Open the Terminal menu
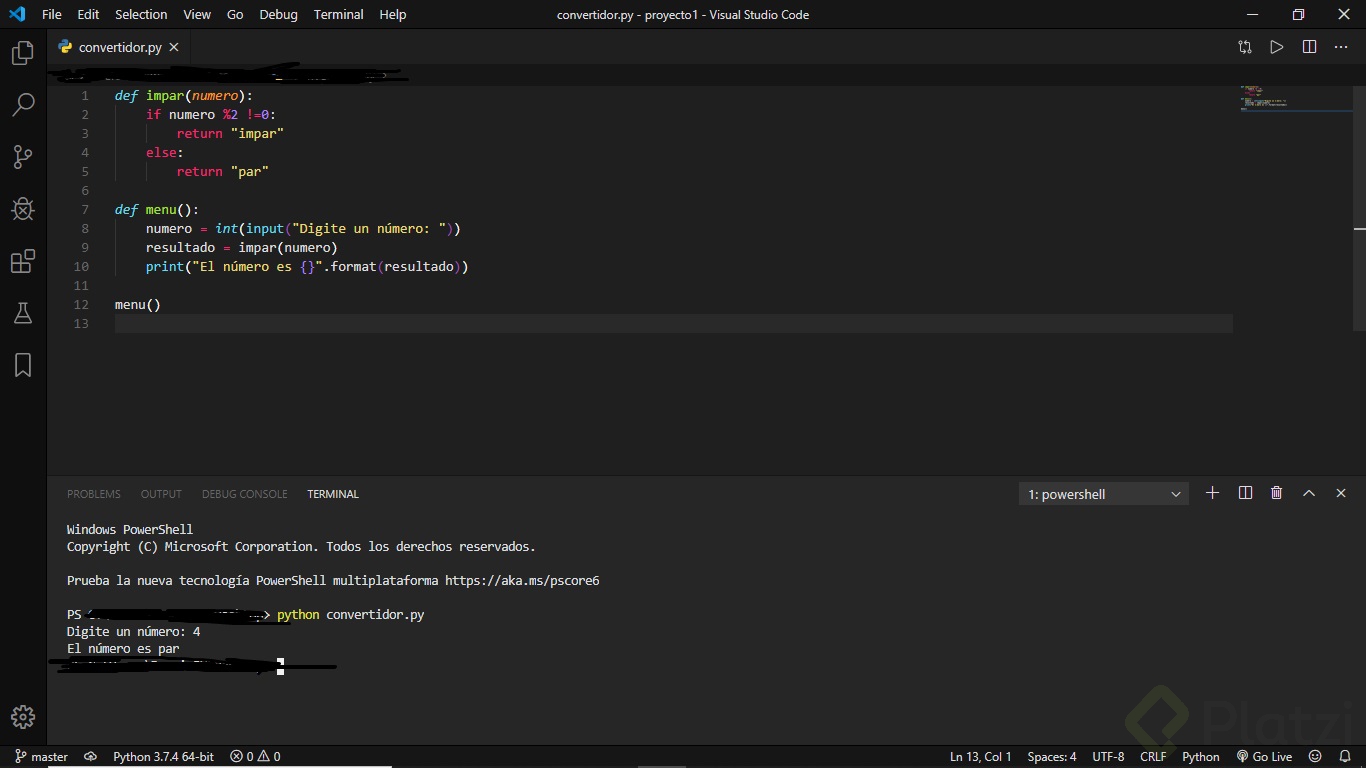Viewport: 1366px width, 768px height. [338, 15]
